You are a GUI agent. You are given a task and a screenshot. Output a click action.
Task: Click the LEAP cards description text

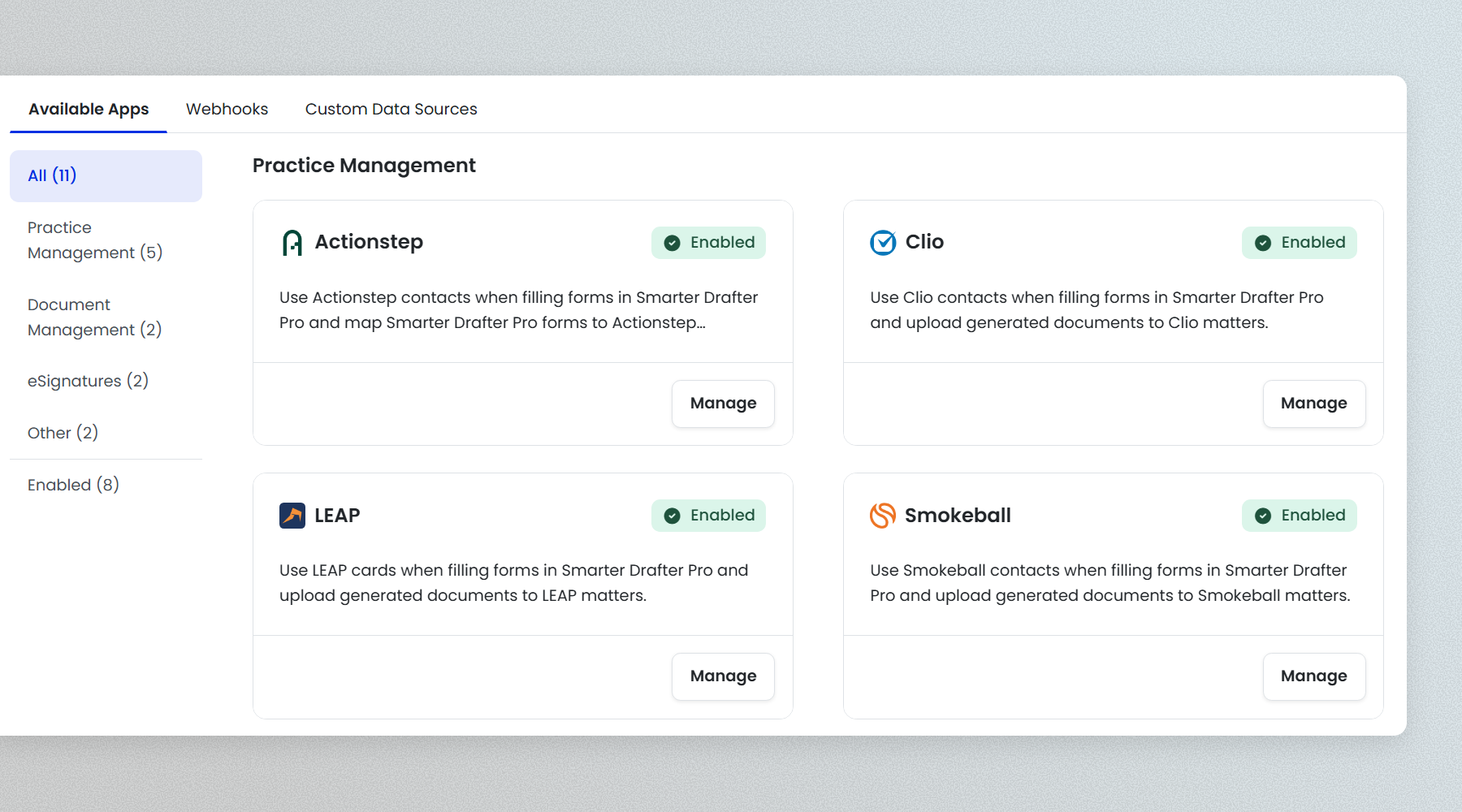click(514, 583)
